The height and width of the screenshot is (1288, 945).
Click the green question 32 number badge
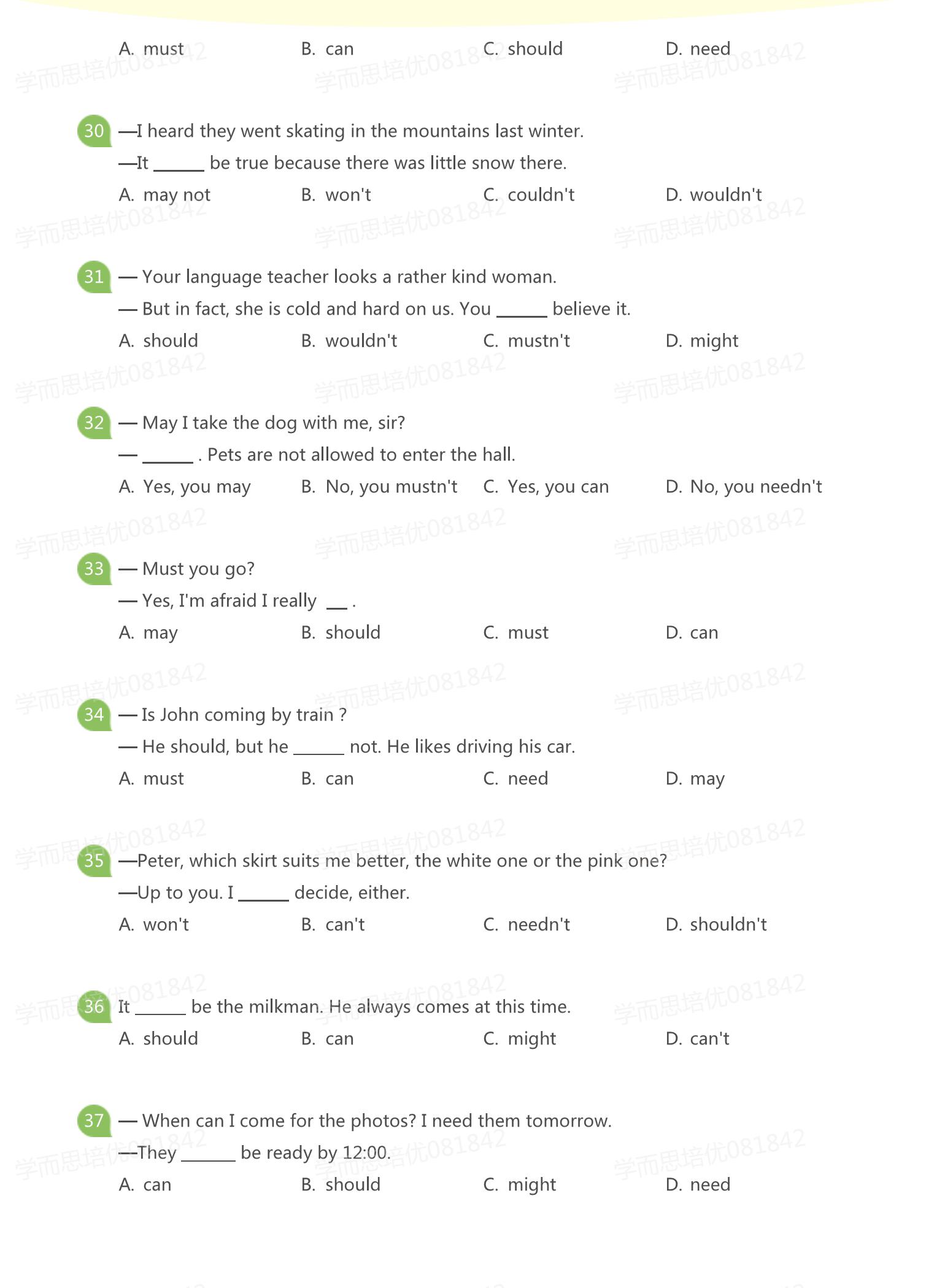click(94, 423)
